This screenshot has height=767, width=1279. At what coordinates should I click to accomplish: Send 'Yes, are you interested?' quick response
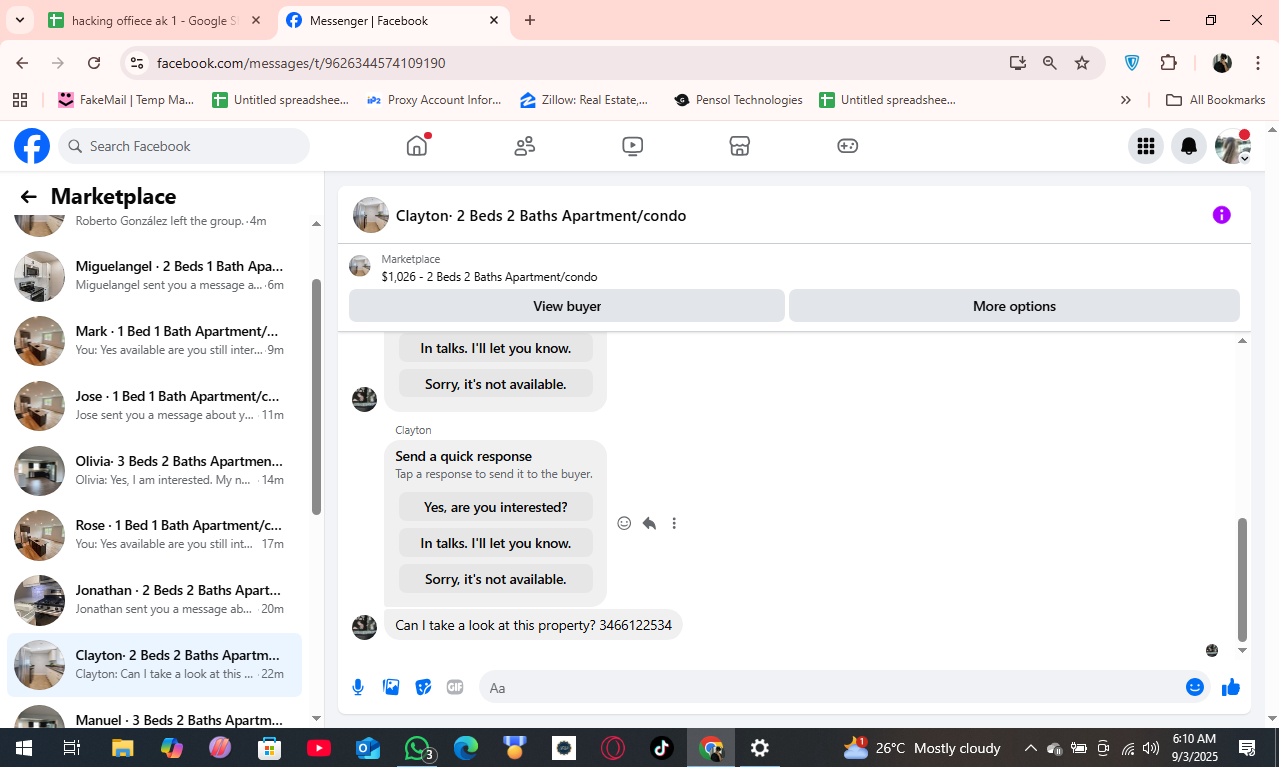coord(496,507)
